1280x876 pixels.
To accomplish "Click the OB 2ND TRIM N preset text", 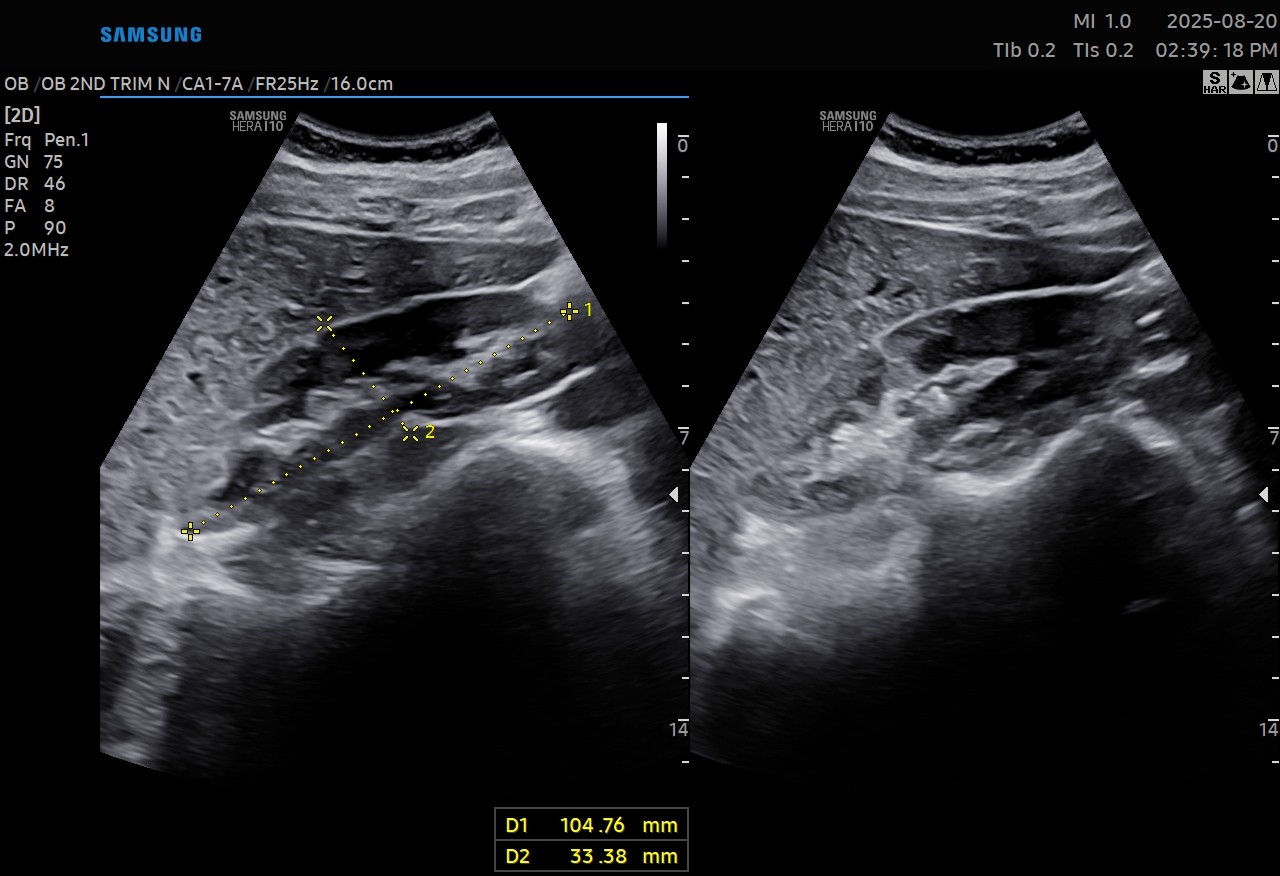I will point(106,84).
